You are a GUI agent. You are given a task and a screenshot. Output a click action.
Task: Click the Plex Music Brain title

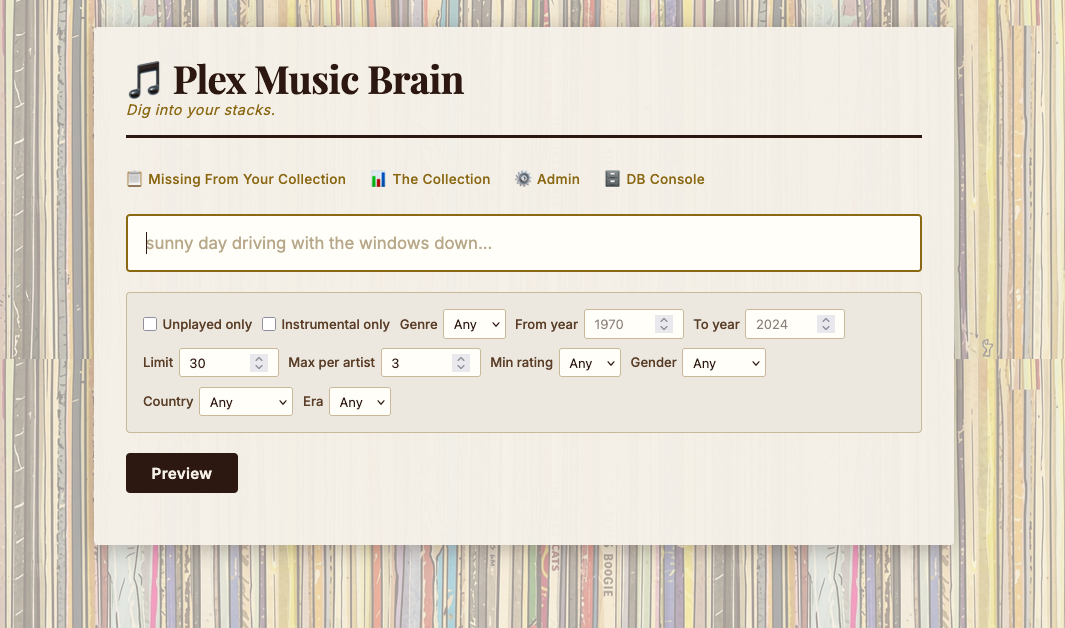tap(319, 80)
